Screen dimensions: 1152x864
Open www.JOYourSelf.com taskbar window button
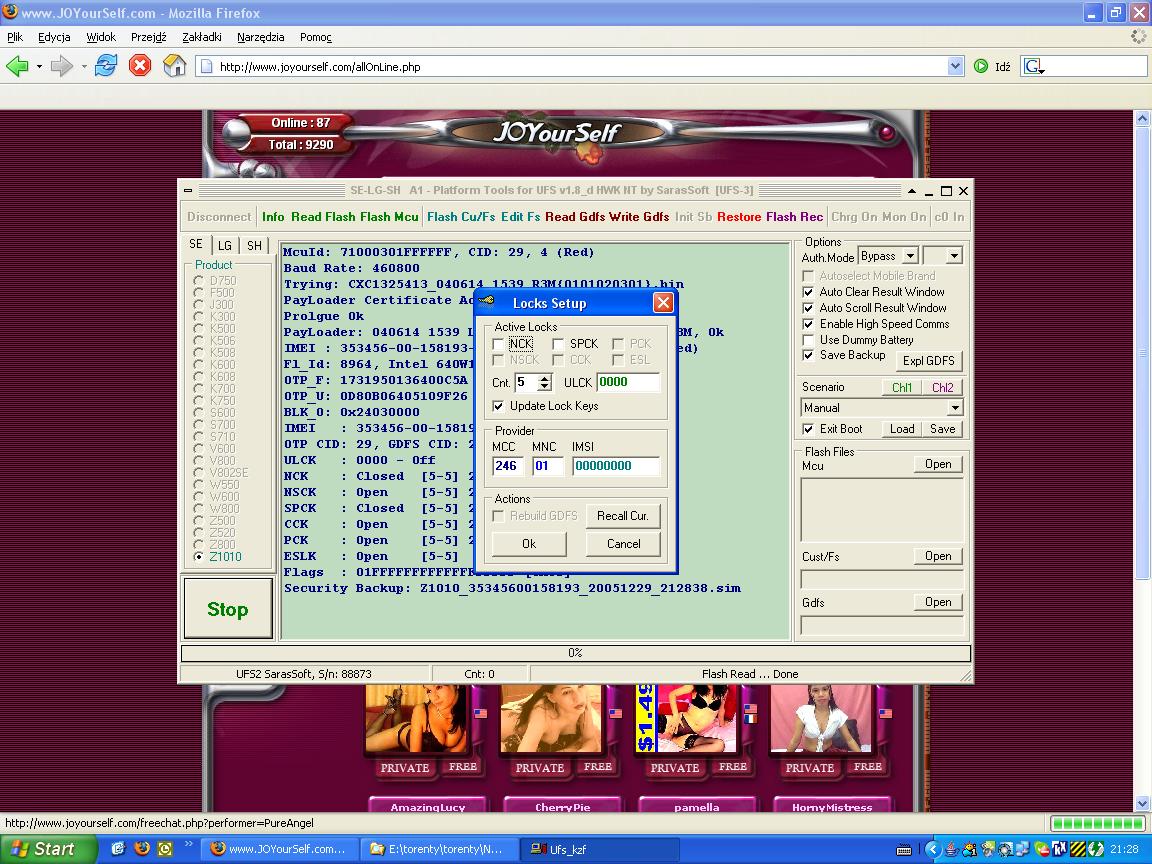(x=279, y=849)
